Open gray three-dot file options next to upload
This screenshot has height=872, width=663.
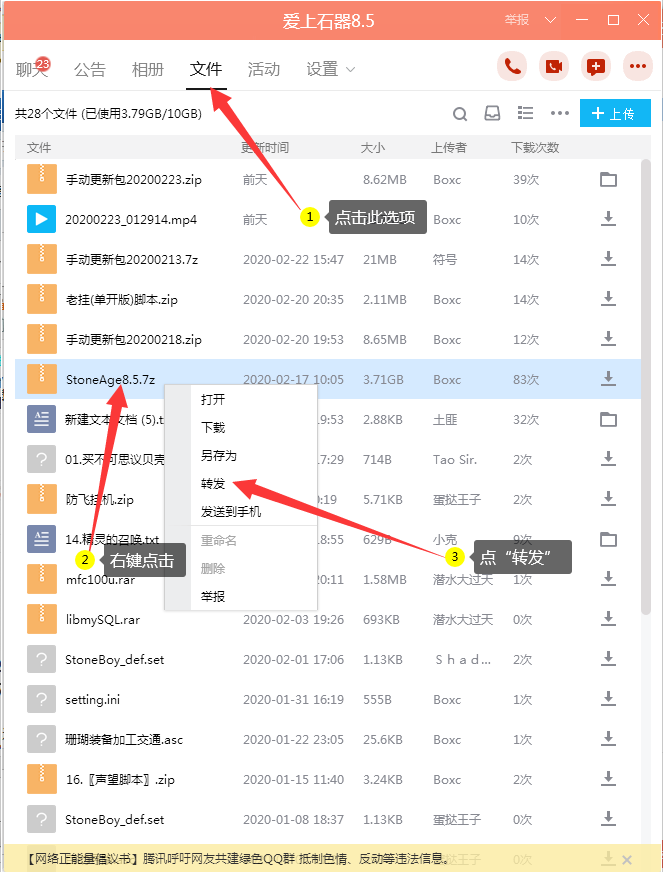click(559, 113)
